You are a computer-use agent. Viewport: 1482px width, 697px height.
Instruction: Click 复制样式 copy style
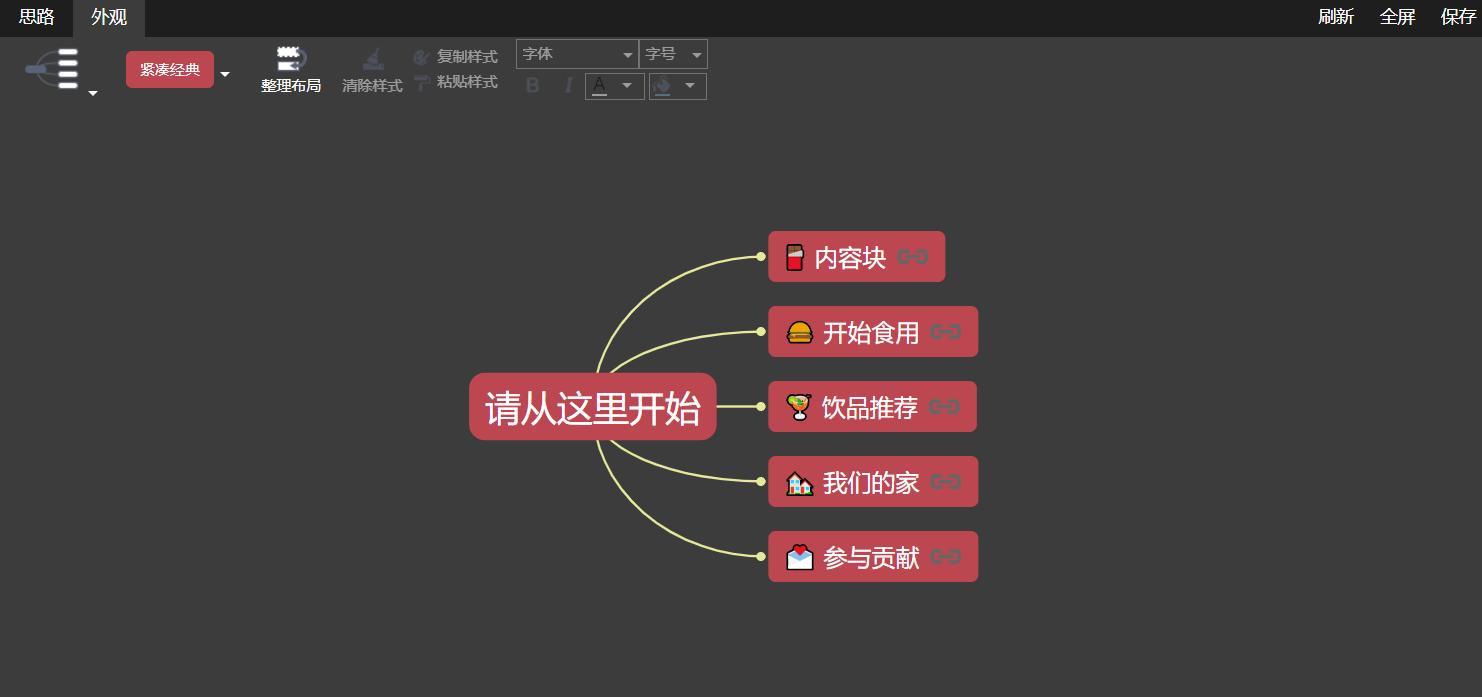pyautogui.click(x=456, y=57)
